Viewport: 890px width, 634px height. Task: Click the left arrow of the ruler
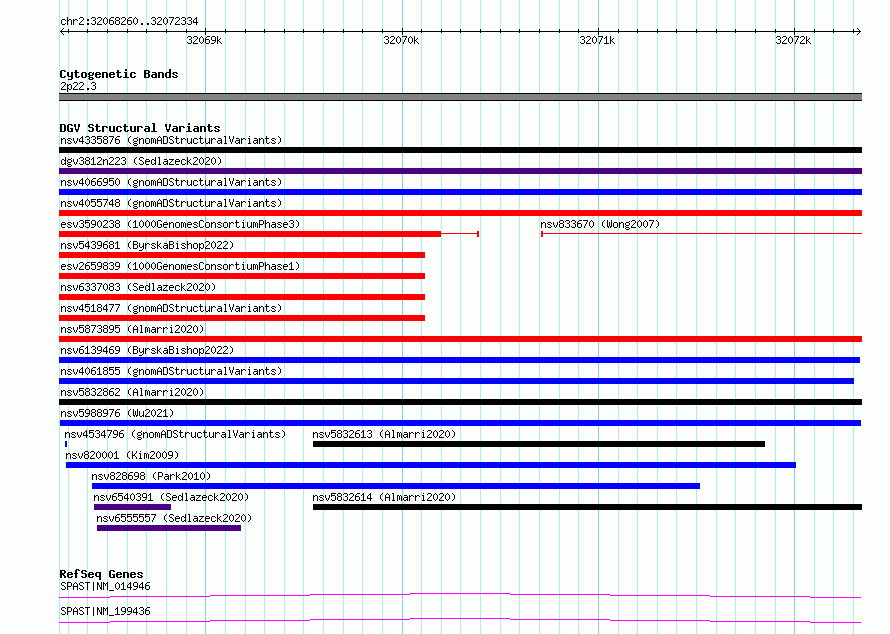pos(63,31)
